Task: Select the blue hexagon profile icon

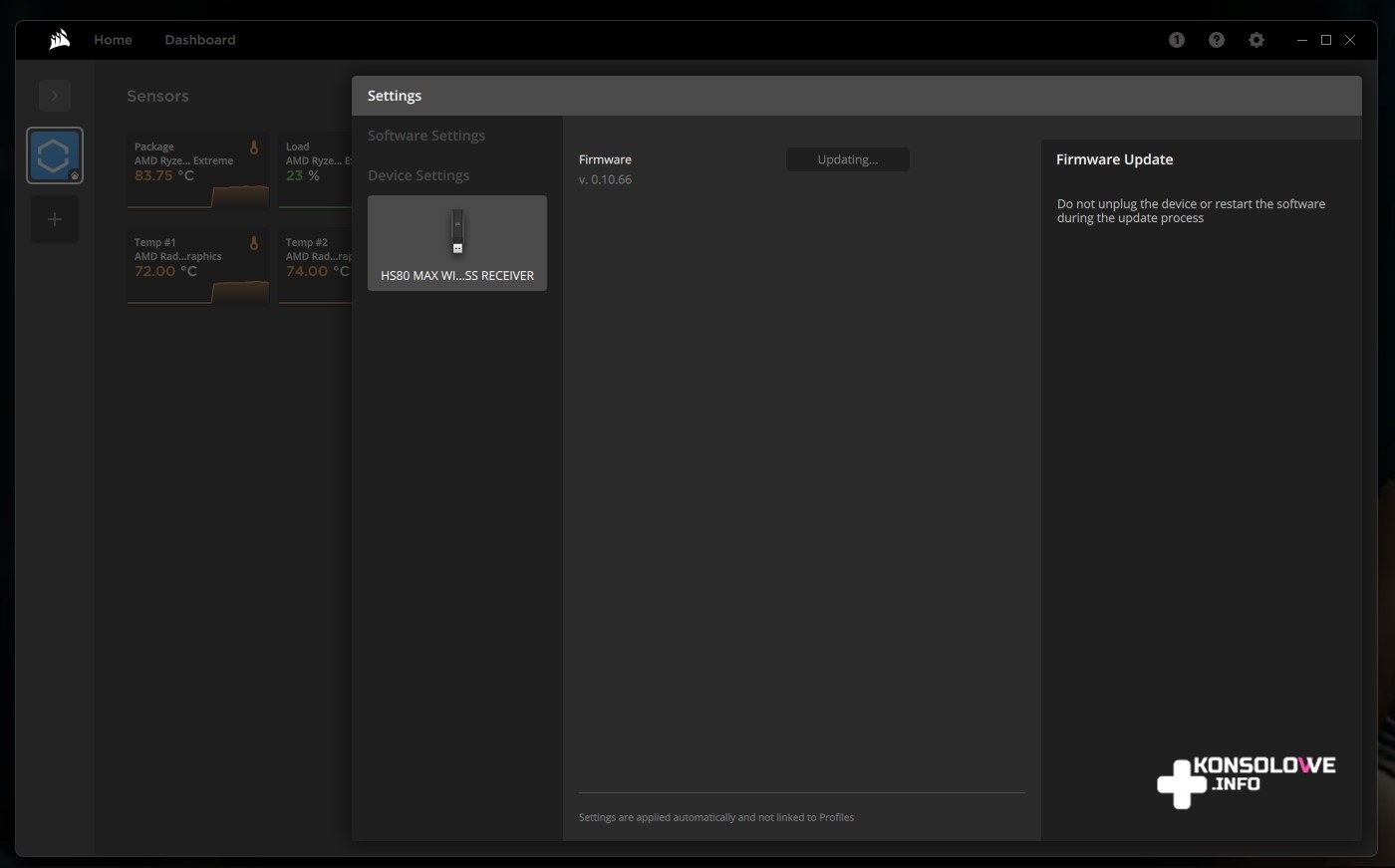Action: [55, 155]
